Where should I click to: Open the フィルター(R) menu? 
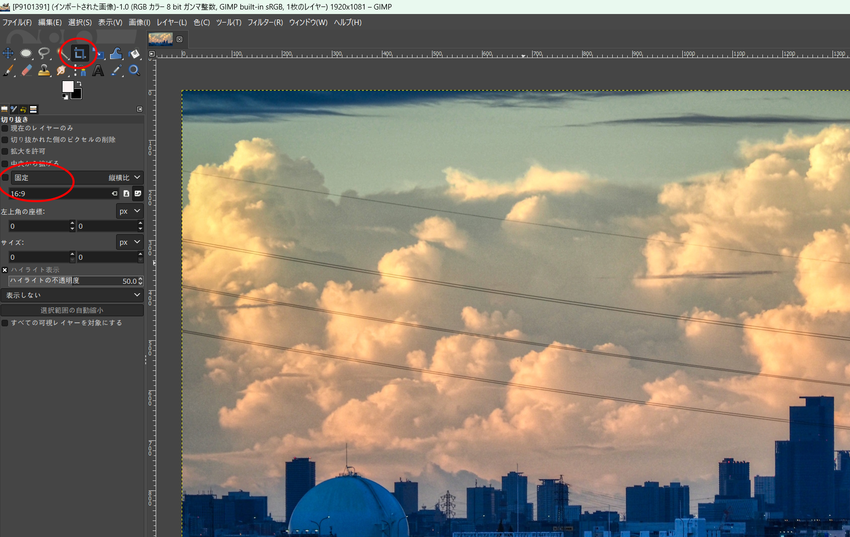tap(265, 22)
